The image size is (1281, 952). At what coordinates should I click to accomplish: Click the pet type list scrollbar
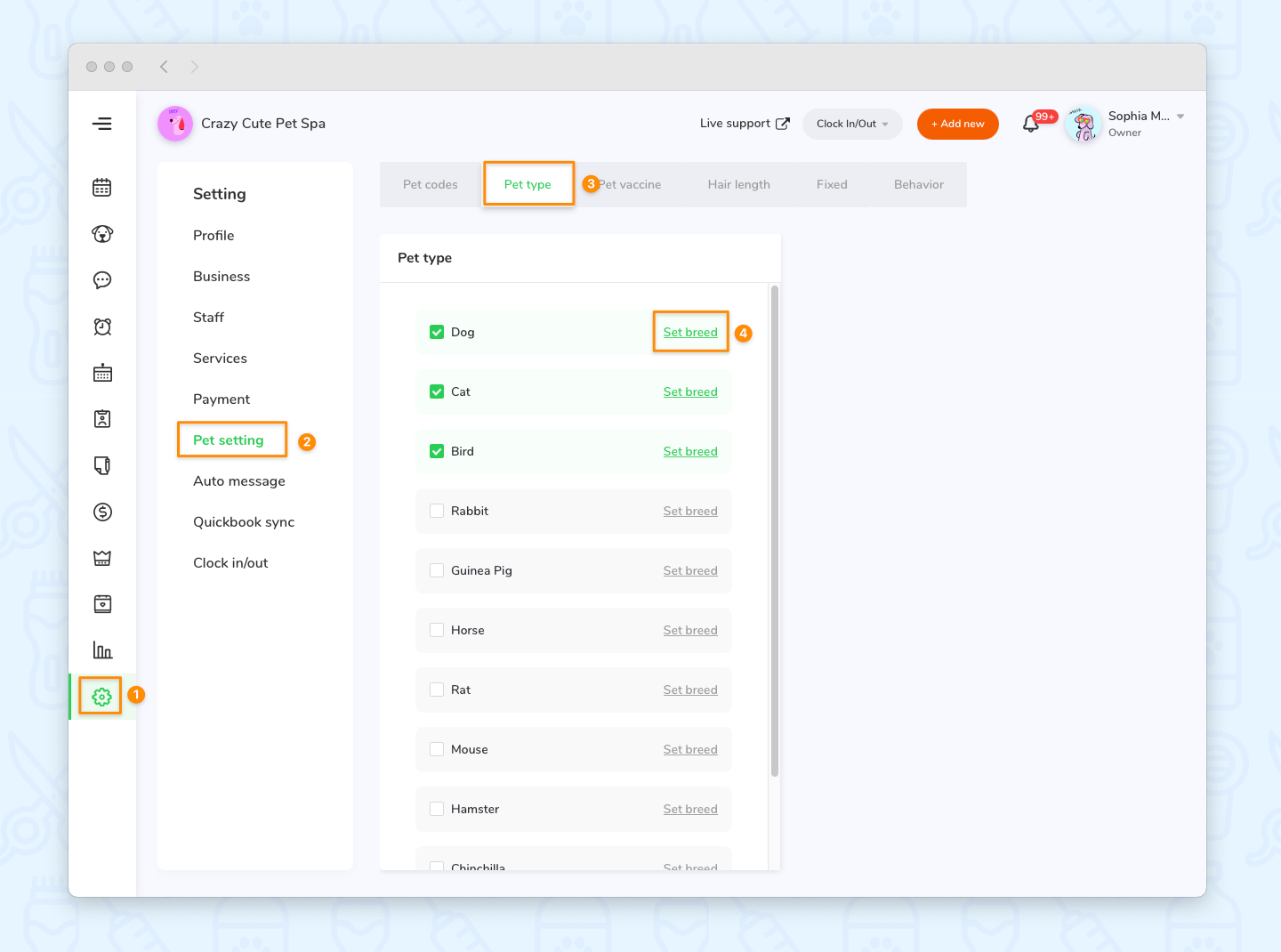775,531
